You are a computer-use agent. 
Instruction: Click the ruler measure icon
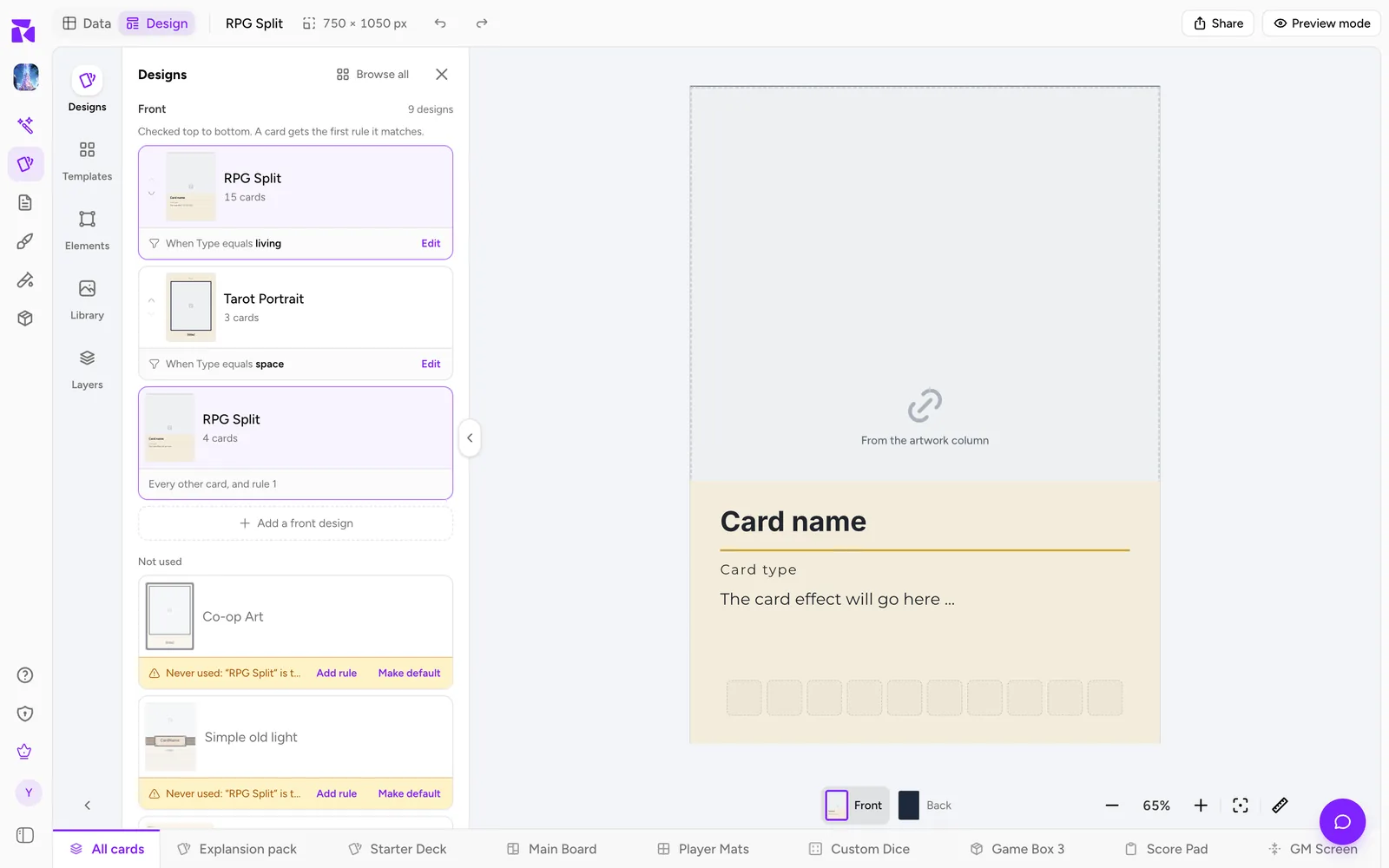tap(1280, 806)
